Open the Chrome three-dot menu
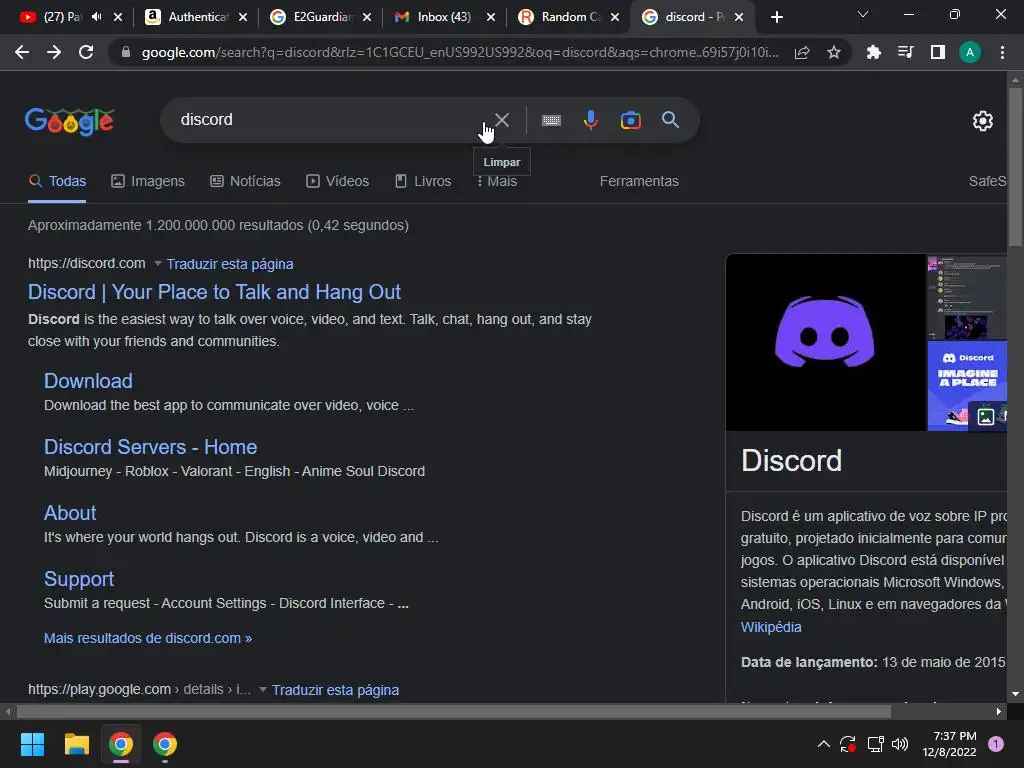Screen dimensions: 1024x768 tap(1002, 52)
